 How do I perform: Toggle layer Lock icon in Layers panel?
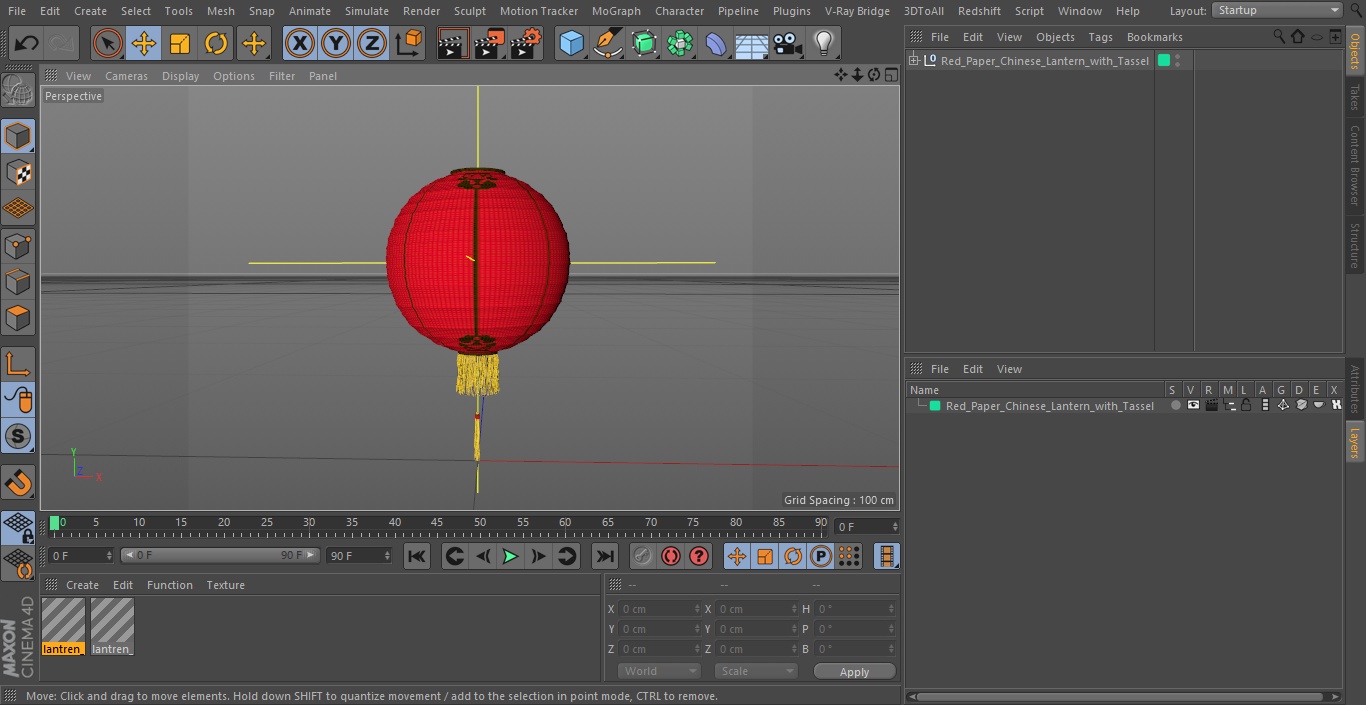[1246, 405]
